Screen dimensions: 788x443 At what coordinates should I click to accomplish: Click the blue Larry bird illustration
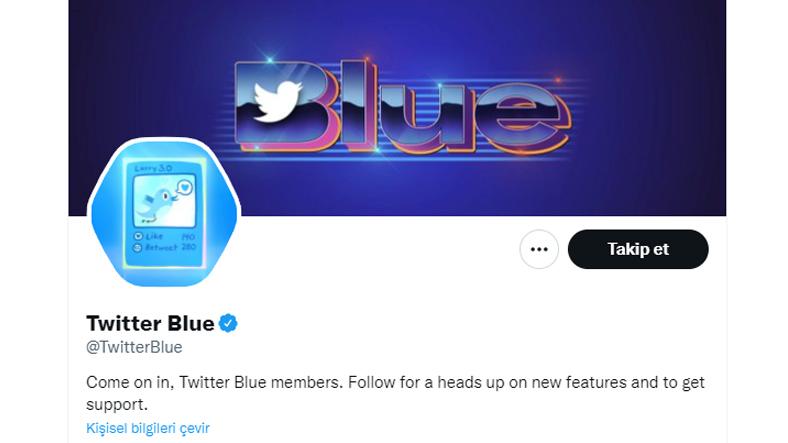157,204
